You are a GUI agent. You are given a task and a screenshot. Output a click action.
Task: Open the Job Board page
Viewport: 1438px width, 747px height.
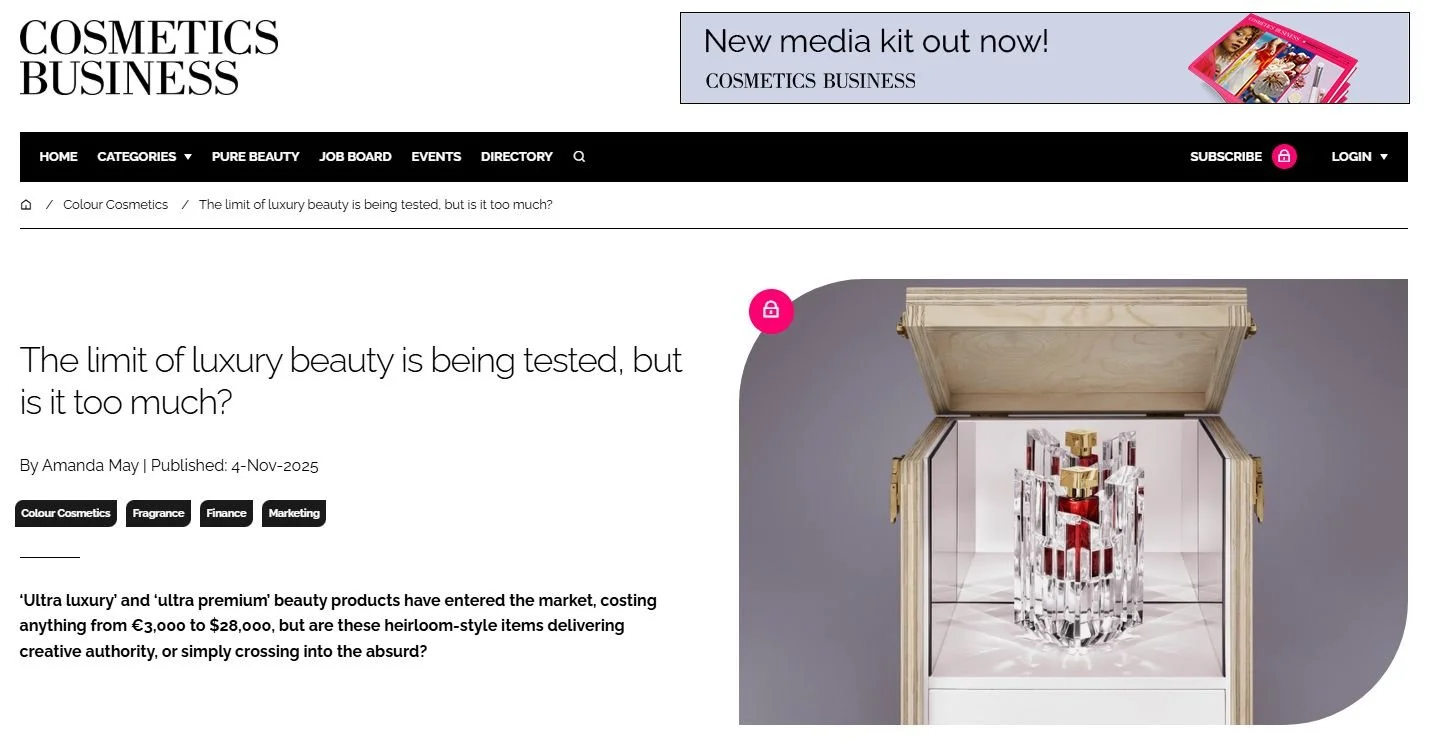(355, 157)
